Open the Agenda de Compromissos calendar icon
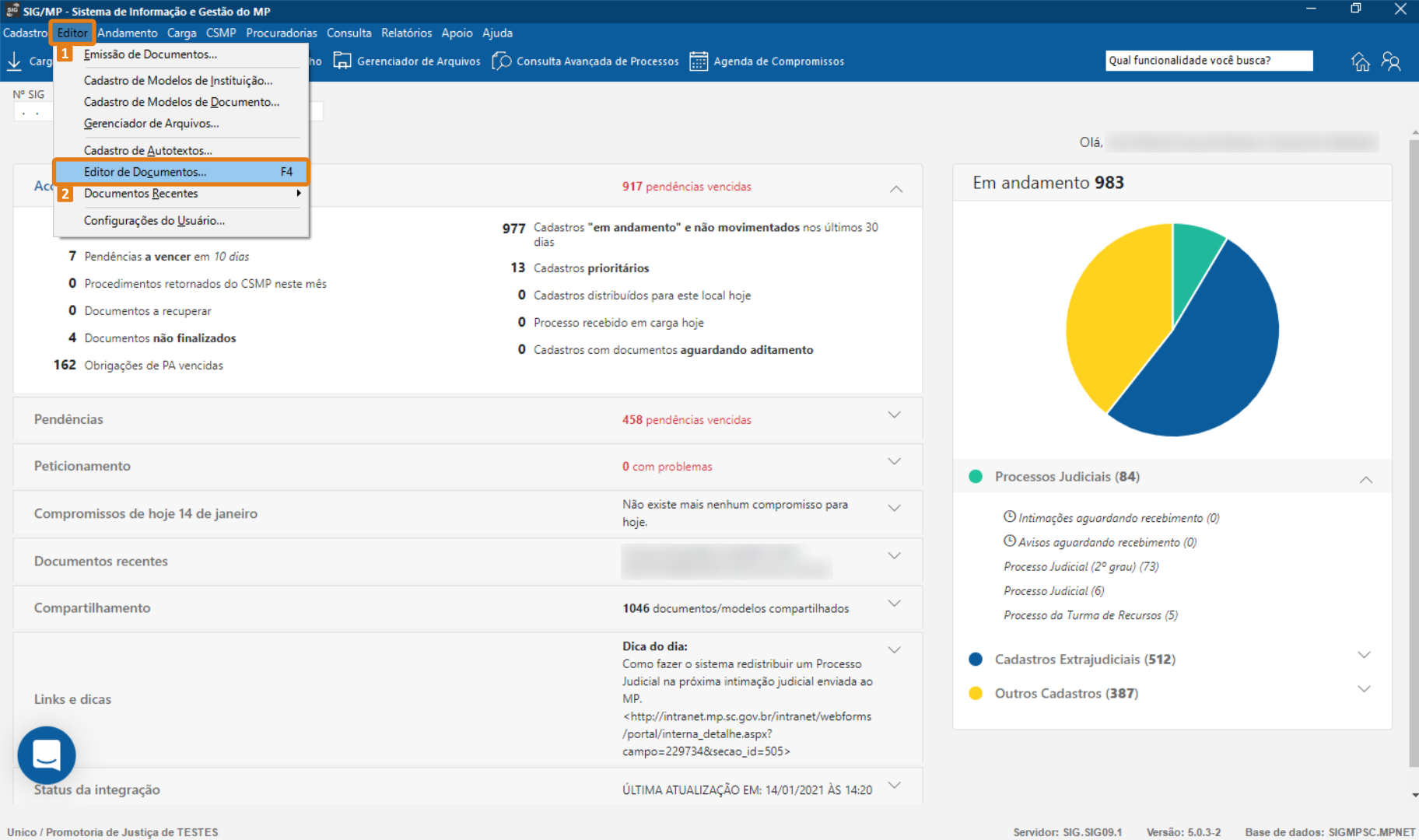 pos(699,61)
